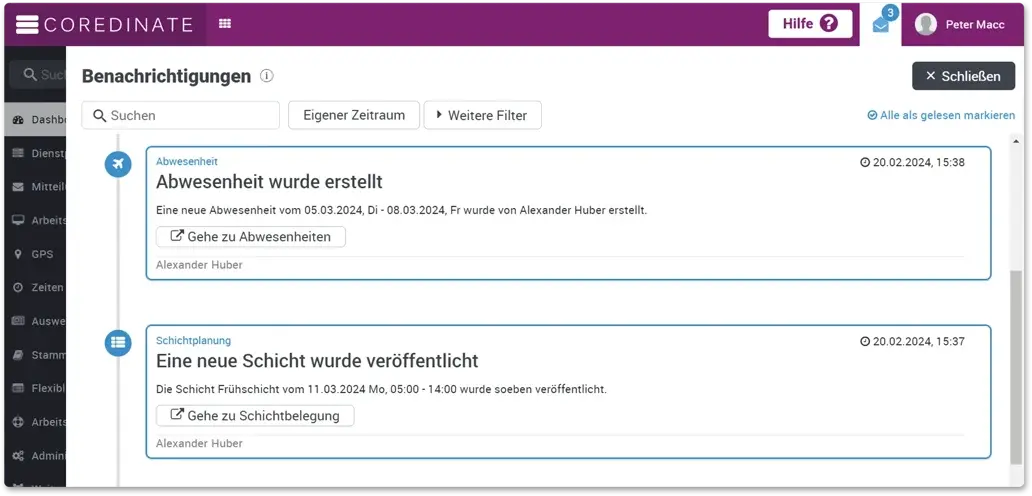Open the Eigener Zeitraum date range picker

click(353, 115)
